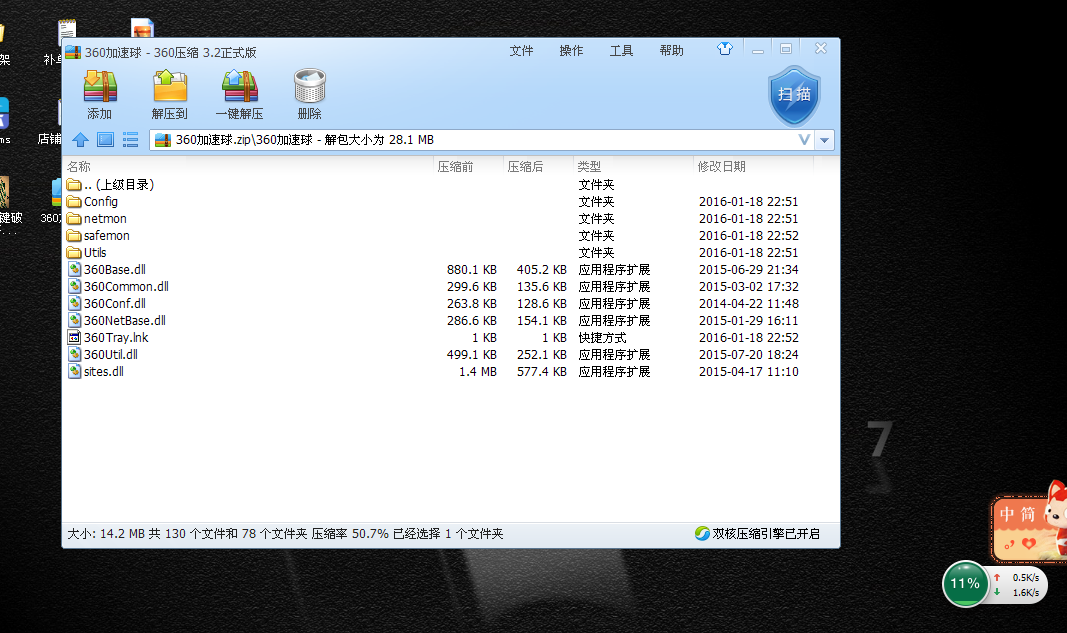Screen dimensions: 1067x633
Task: Click the status bar size summary text
Action: coord(285,534)
